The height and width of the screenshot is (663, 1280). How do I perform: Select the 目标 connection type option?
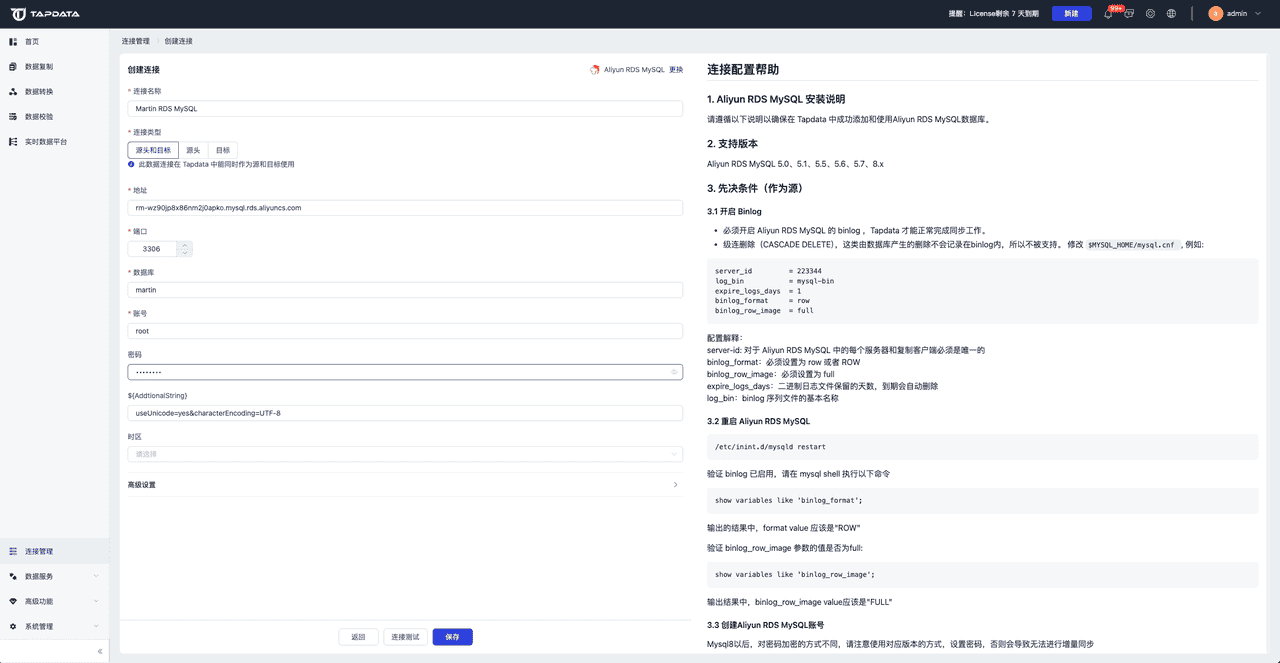coord(222,149)
